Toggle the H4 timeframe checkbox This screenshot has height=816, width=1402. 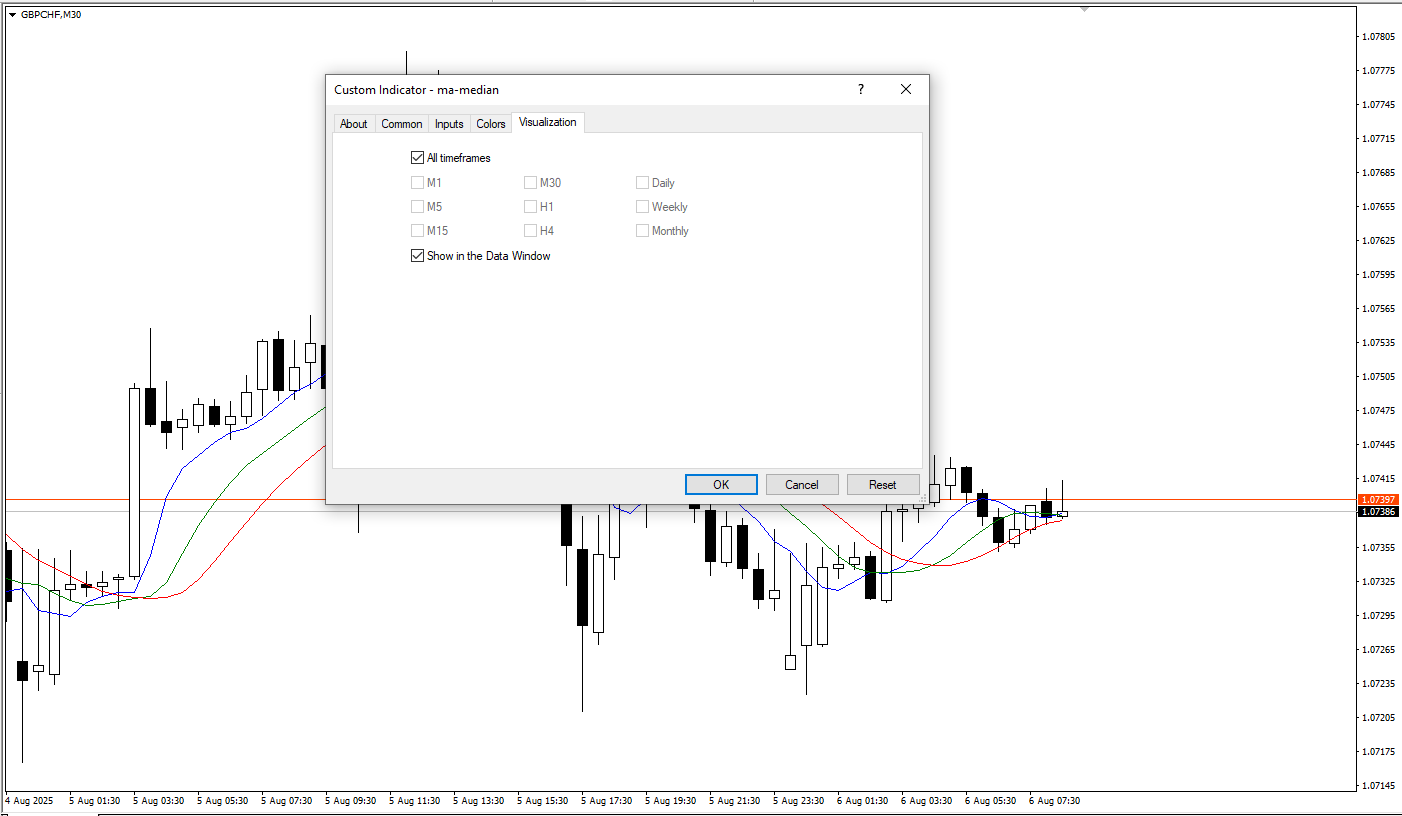pyautogui.click(x=530, y=230)
